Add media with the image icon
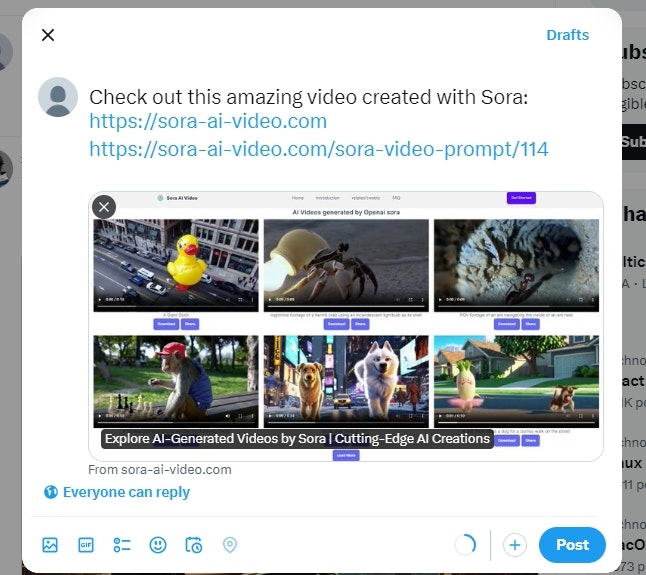Viewport: 646px width, 575px height. tap(50, 545)
